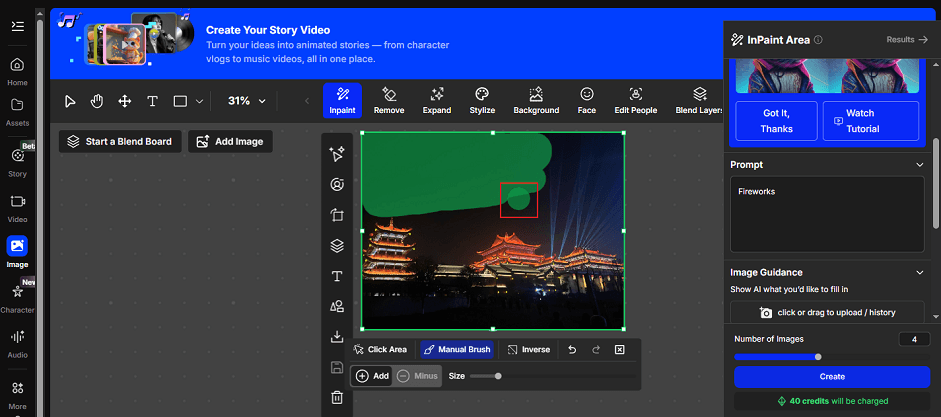Click Start a Blend Board button
Image resolution: width=941 pixels, height=417 pixels.
[120, 142]
